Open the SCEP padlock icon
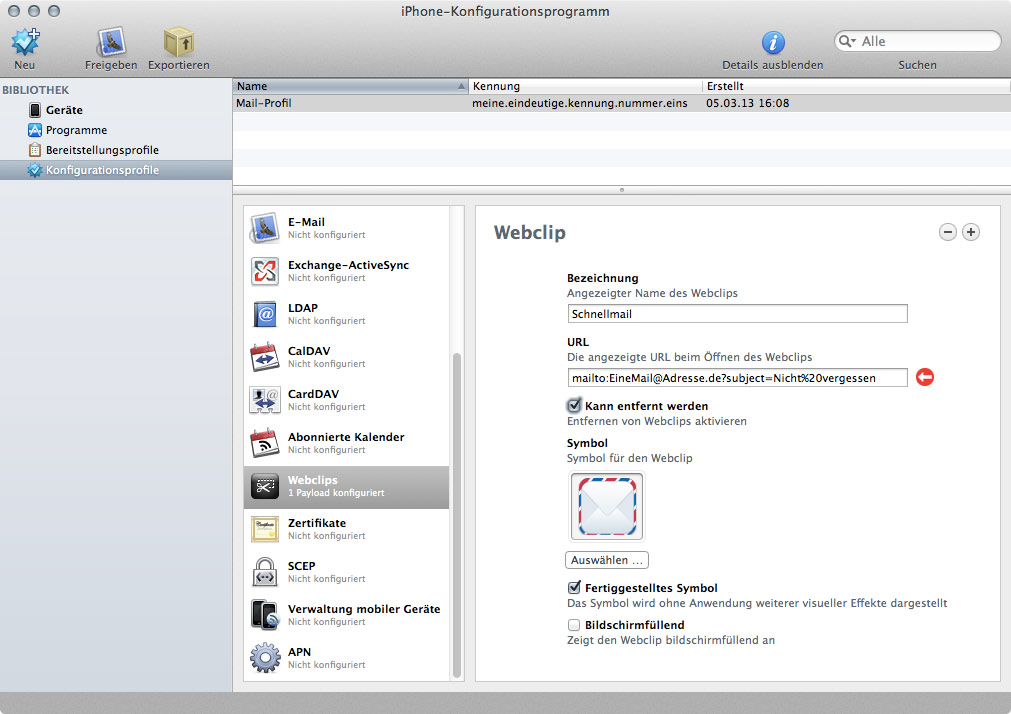This screenshot has width=1011, height=714. click(x=265, y=573)
